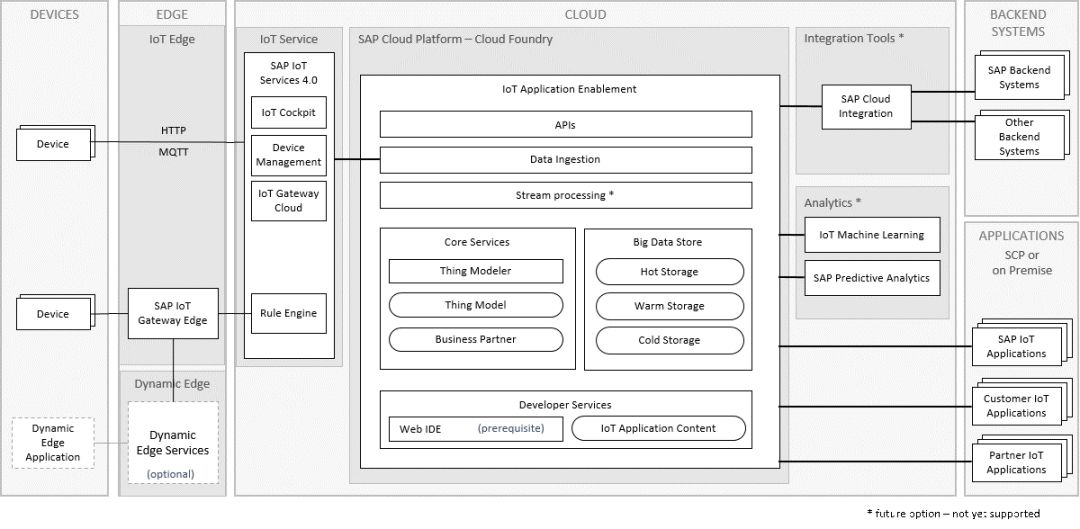Click the SAP IoT Gateway Edge box
The image size is (1080, 529).
click(173, 313)
